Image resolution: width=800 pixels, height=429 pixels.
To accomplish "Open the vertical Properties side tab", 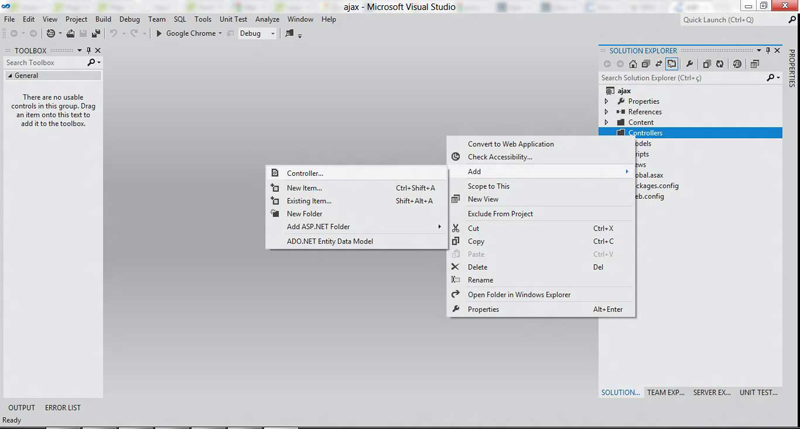I will pos(792,68).
